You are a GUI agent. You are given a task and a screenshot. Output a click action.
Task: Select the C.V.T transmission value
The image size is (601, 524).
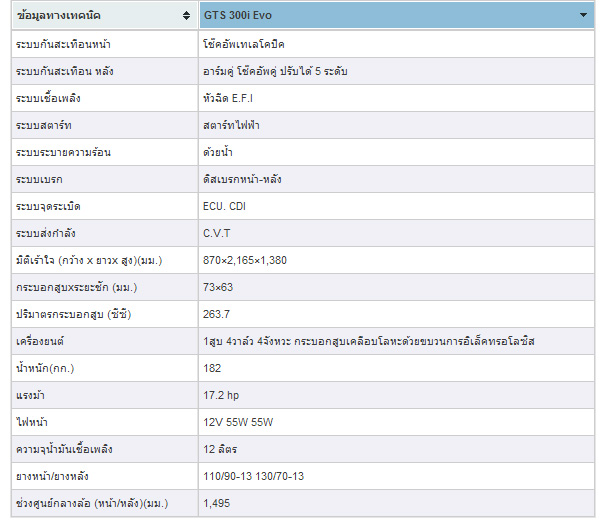coord(217,233)
